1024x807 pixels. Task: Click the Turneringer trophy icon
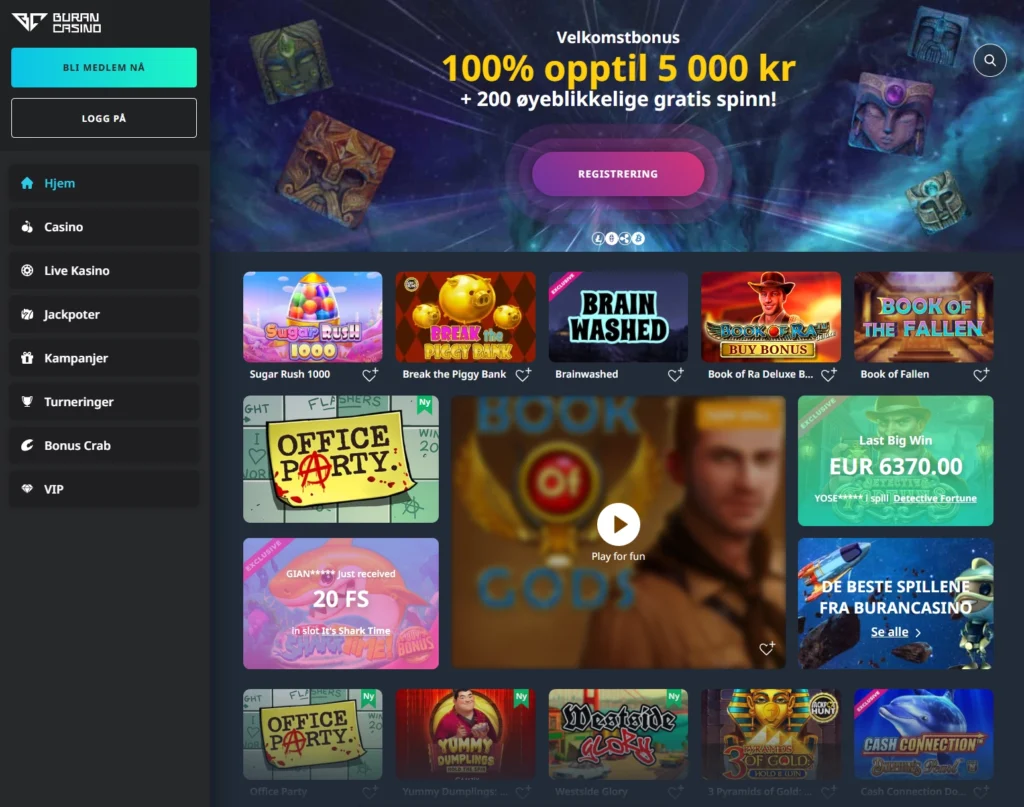pos(27,402)
